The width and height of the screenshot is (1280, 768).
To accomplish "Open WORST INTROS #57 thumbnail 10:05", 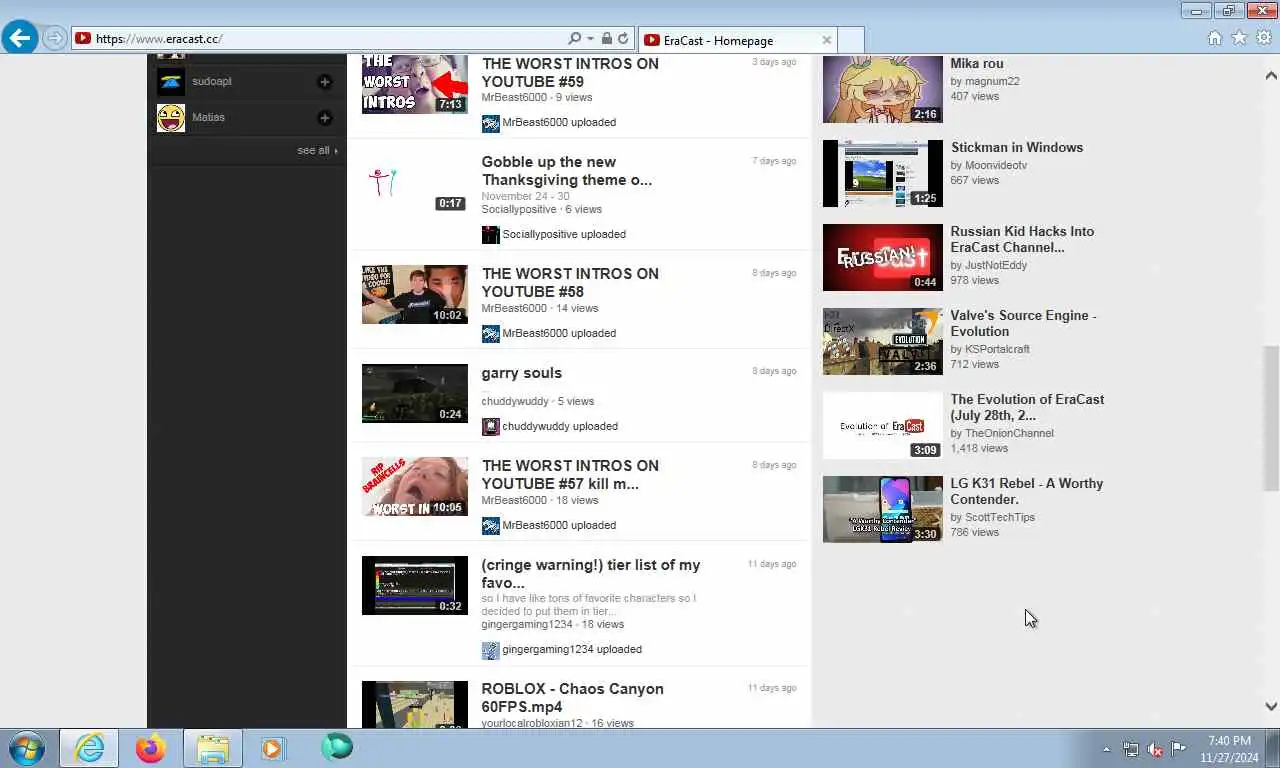I will 414,487.
